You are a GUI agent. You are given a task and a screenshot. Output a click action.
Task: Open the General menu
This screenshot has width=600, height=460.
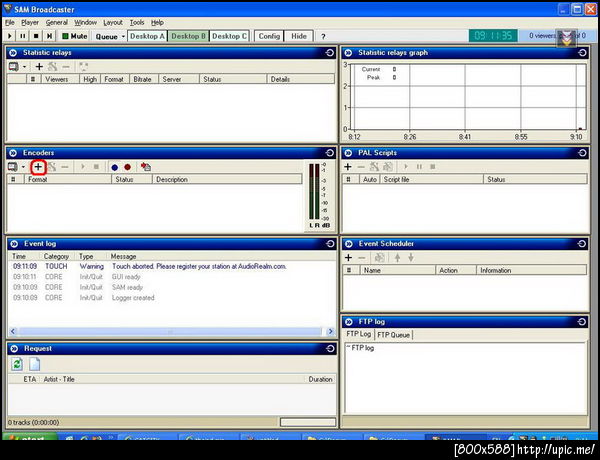coord(57,23)
